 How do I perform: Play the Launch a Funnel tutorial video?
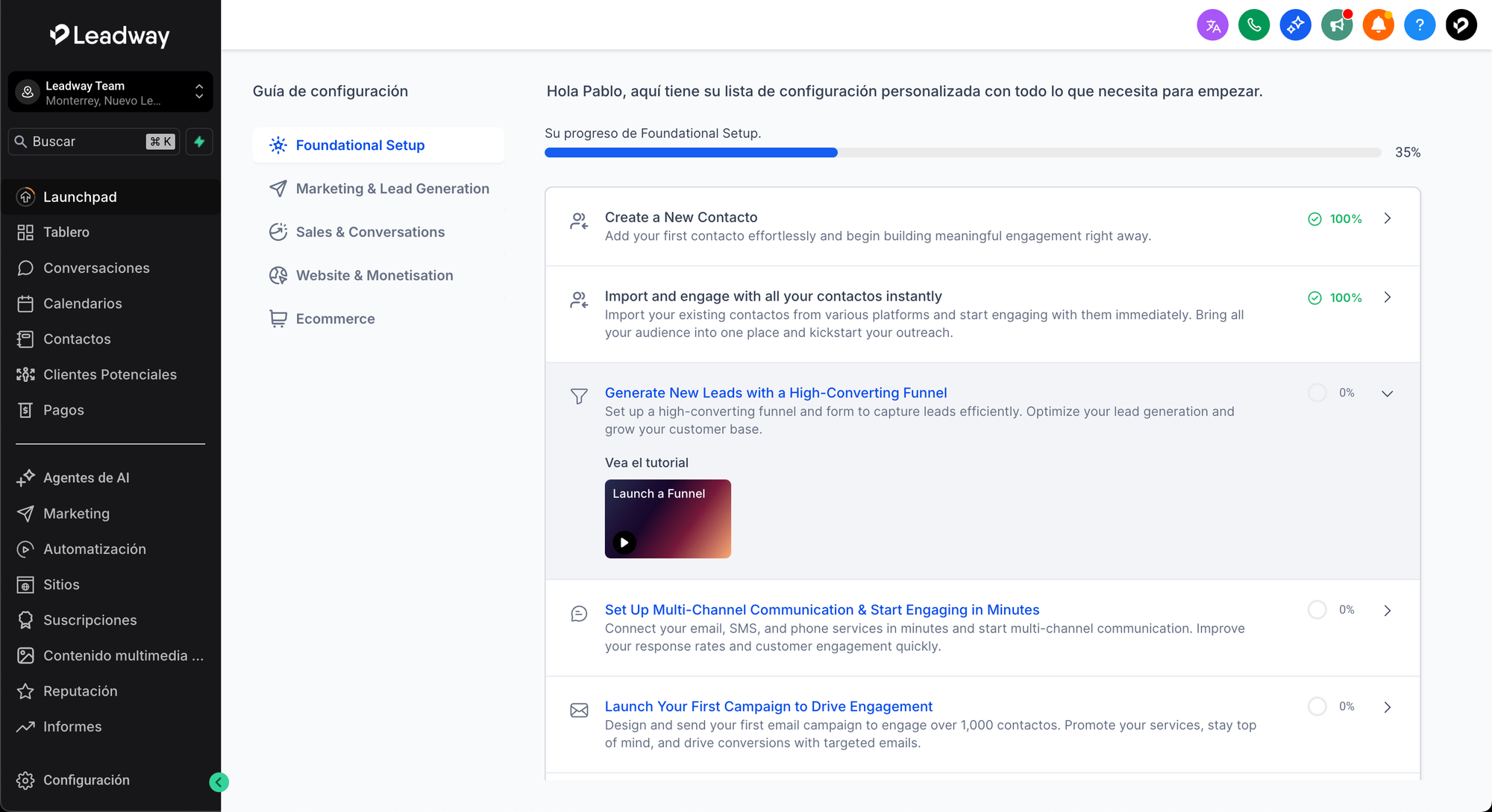click(624, 542)
